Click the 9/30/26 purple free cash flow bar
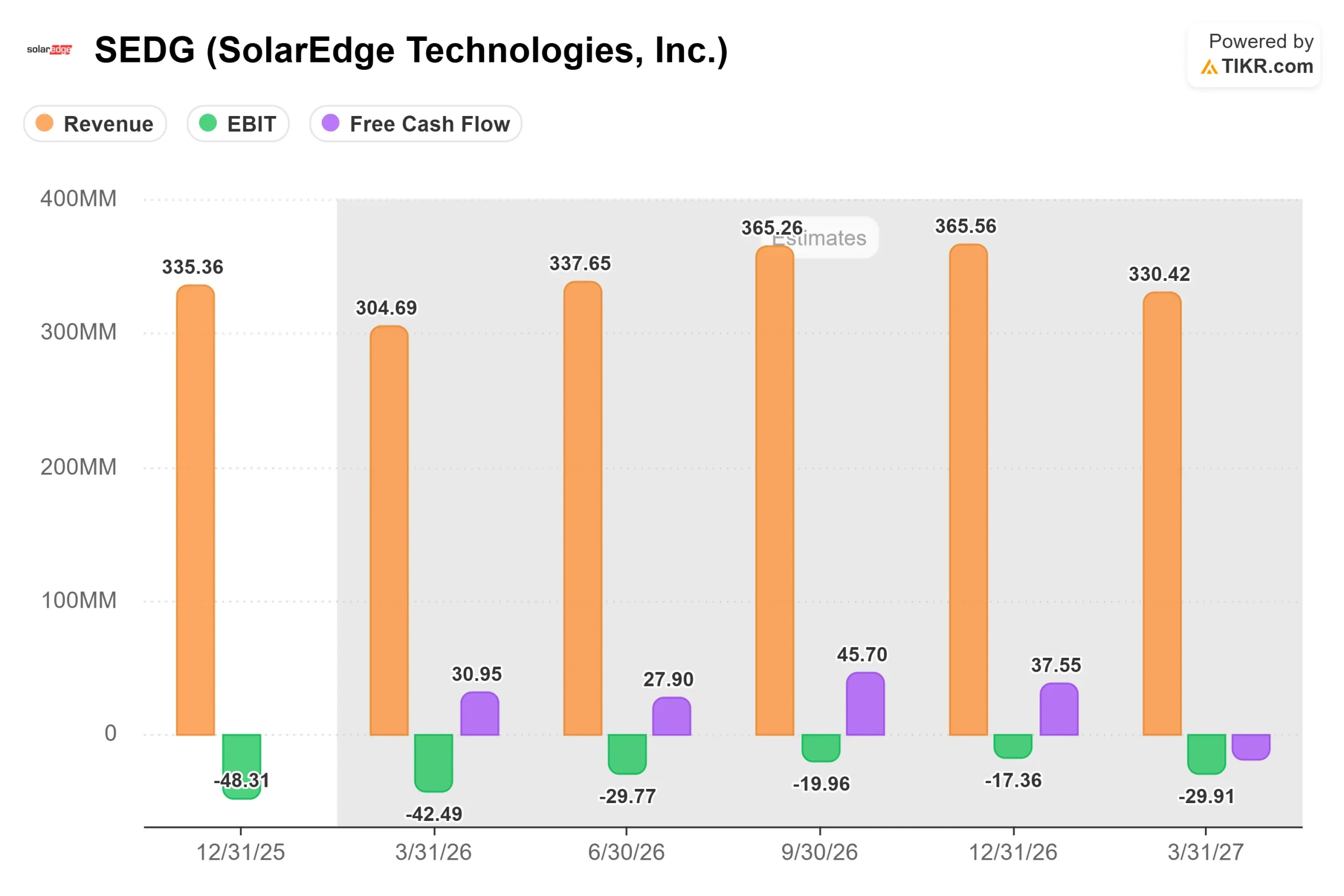1344x896 pixels. point(865,704)
